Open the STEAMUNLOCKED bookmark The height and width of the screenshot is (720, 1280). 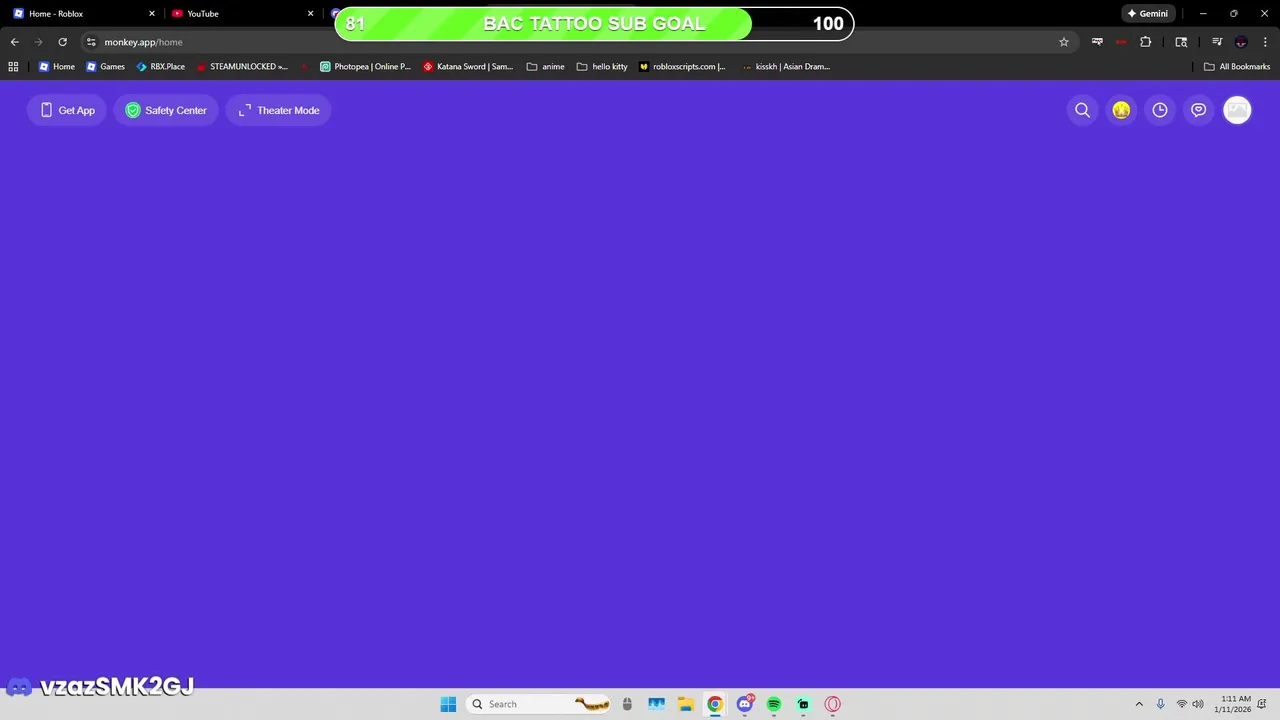pyautogui.click(x=242, y=67)
